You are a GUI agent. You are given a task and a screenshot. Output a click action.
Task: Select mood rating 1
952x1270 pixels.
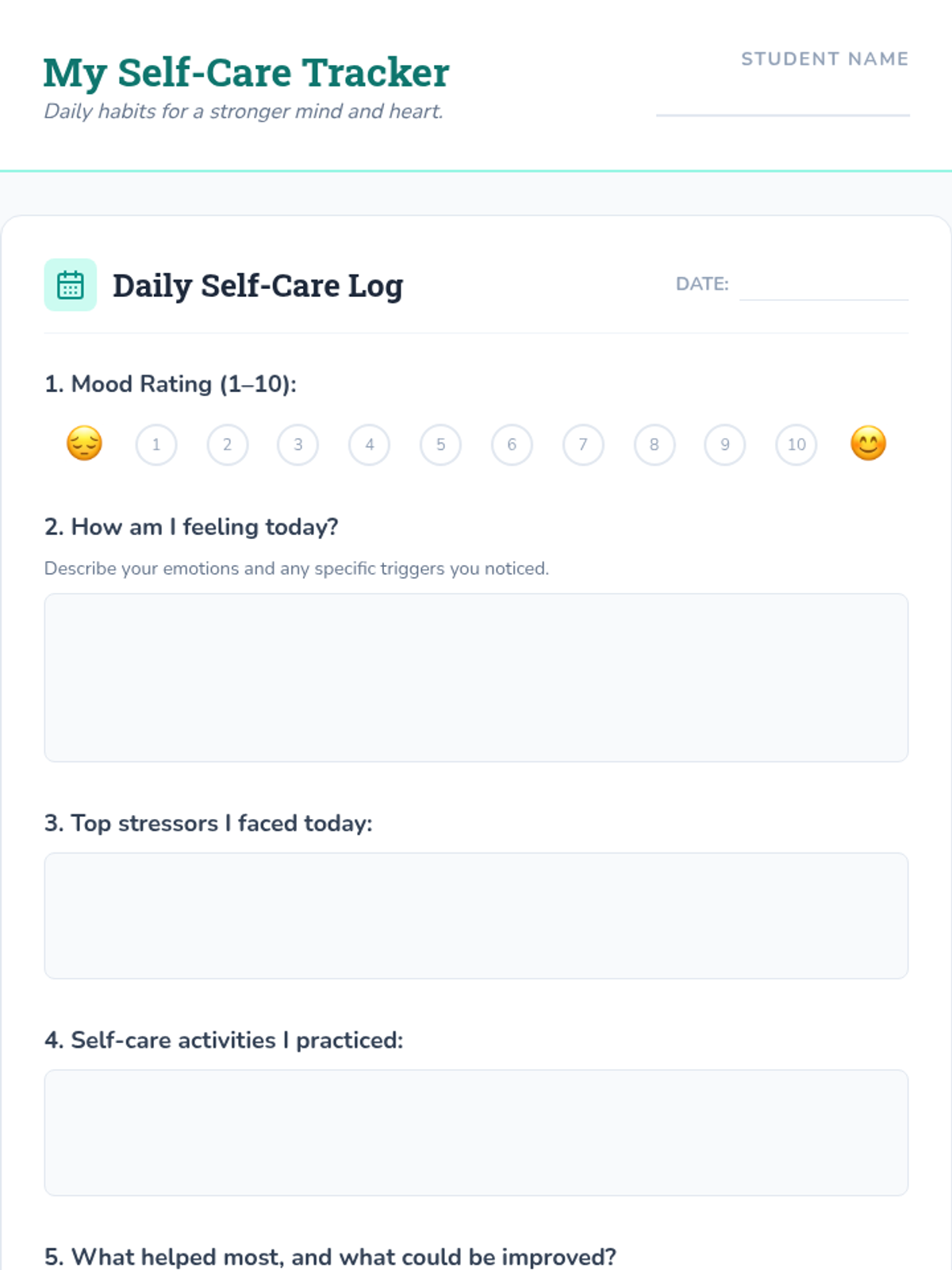[x=156, y=444]
